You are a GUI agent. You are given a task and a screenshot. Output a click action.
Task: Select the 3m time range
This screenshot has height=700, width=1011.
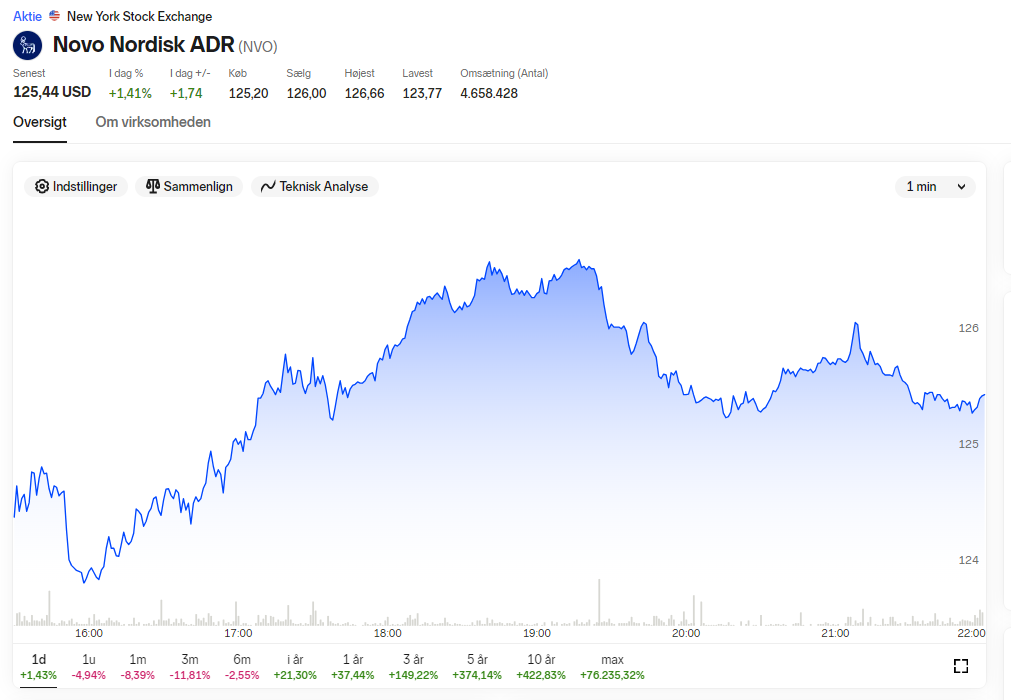point(190,666)
